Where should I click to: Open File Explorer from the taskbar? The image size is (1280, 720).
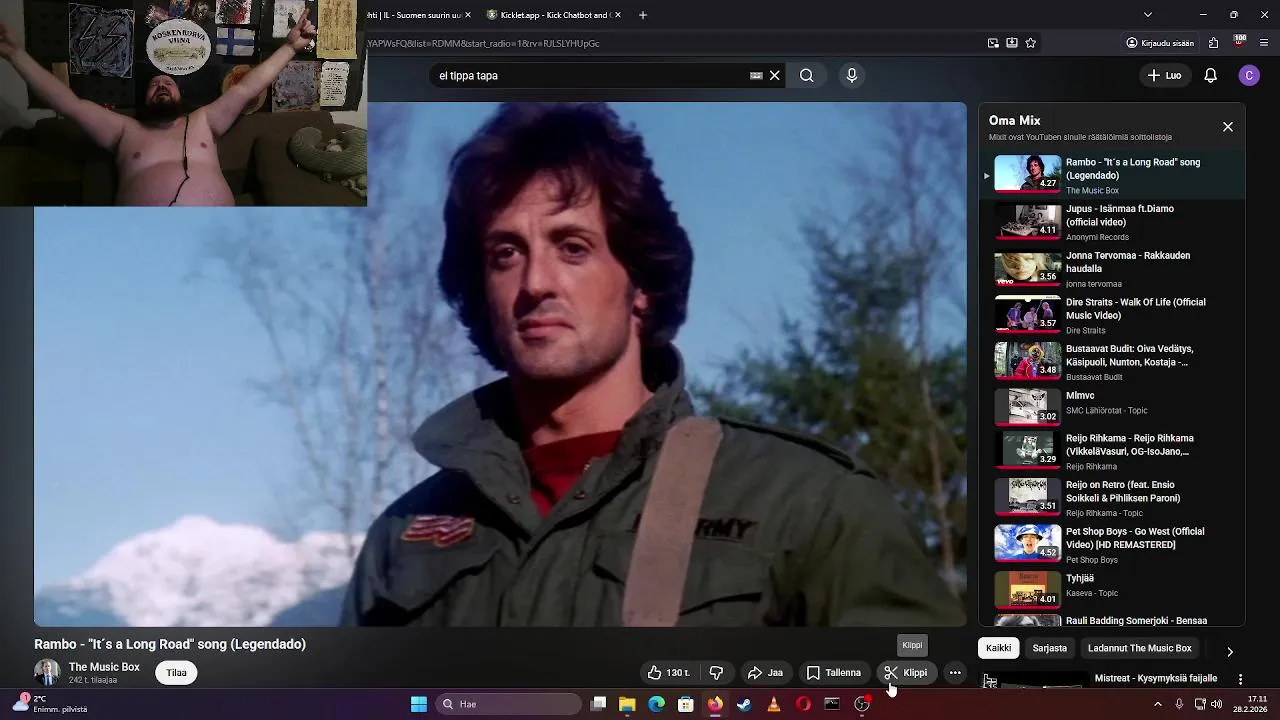pyautogui.click(x=627, y=704)
